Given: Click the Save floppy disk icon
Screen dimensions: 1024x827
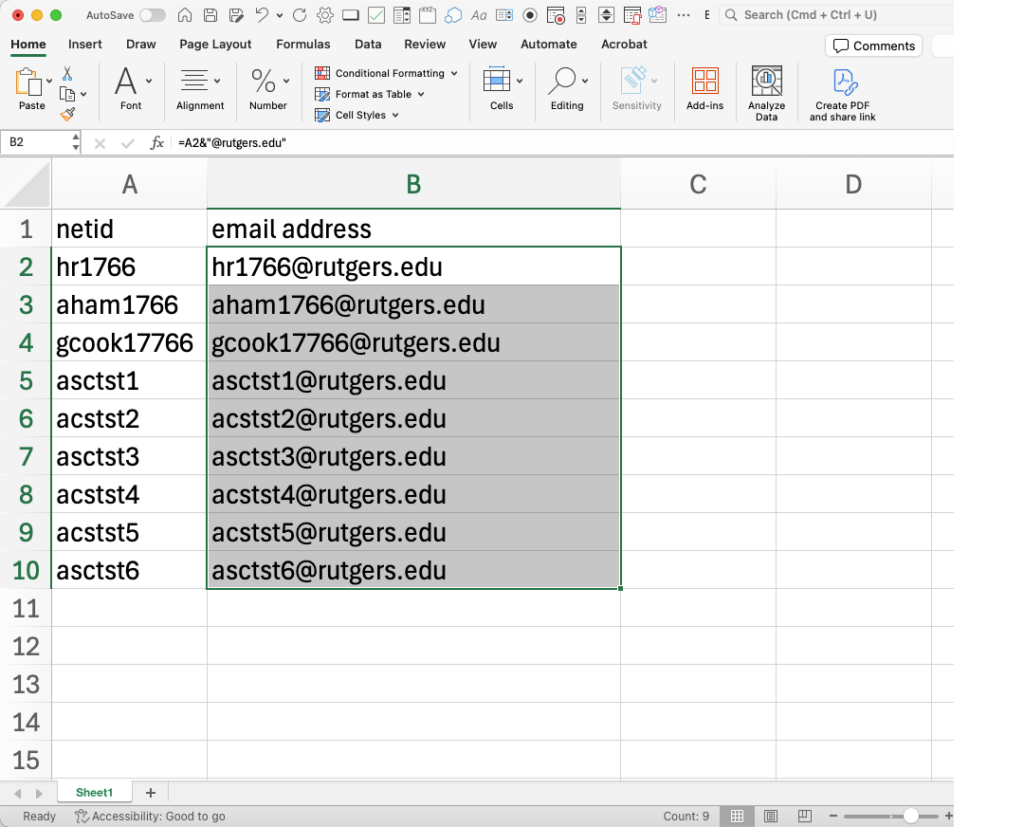Looking at the screenshot, I should coord(210,15).
